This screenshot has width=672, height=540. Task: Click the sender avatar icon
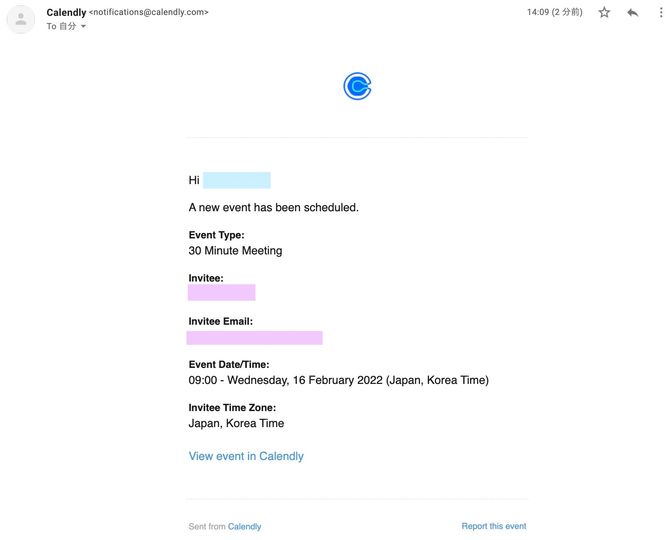pyautogui.click(x=21, y=19)
